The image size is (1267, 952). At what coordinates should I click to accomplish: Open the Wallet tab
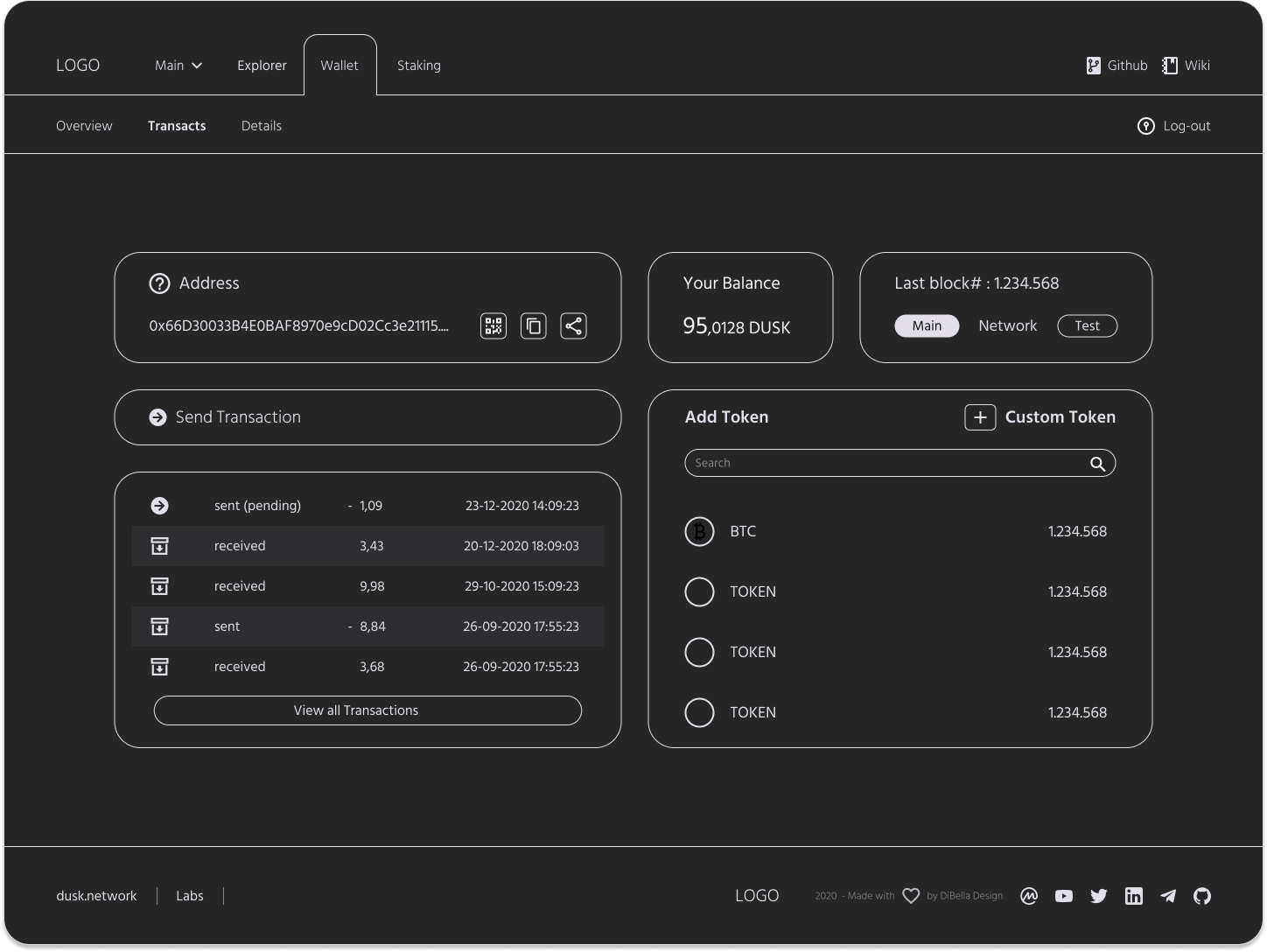point(339,66)
